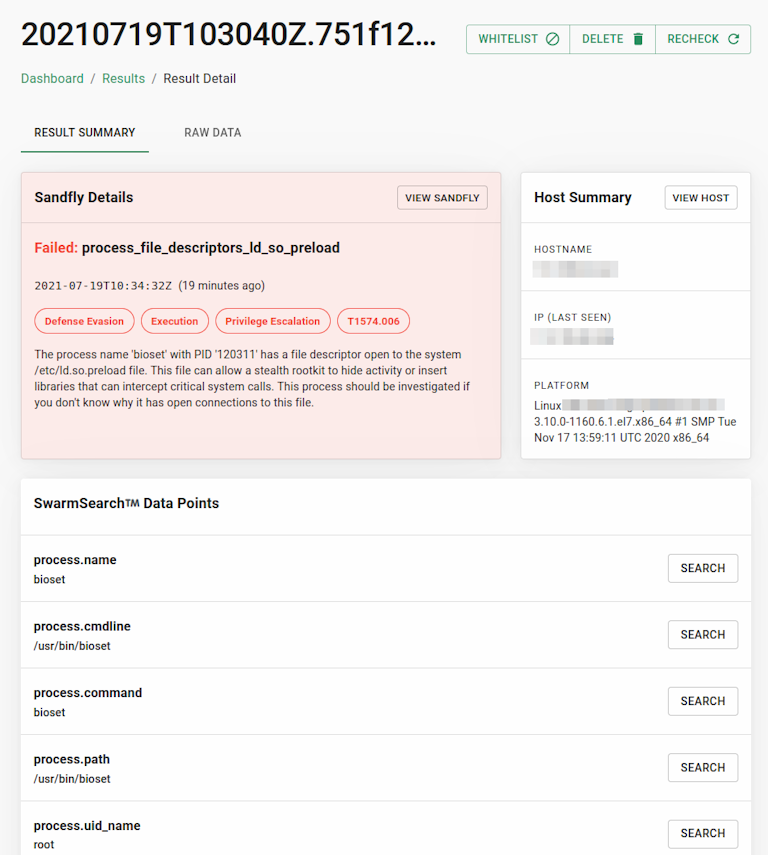Open View Host
This screenshot has width=768, height=855.
point(701,198)
